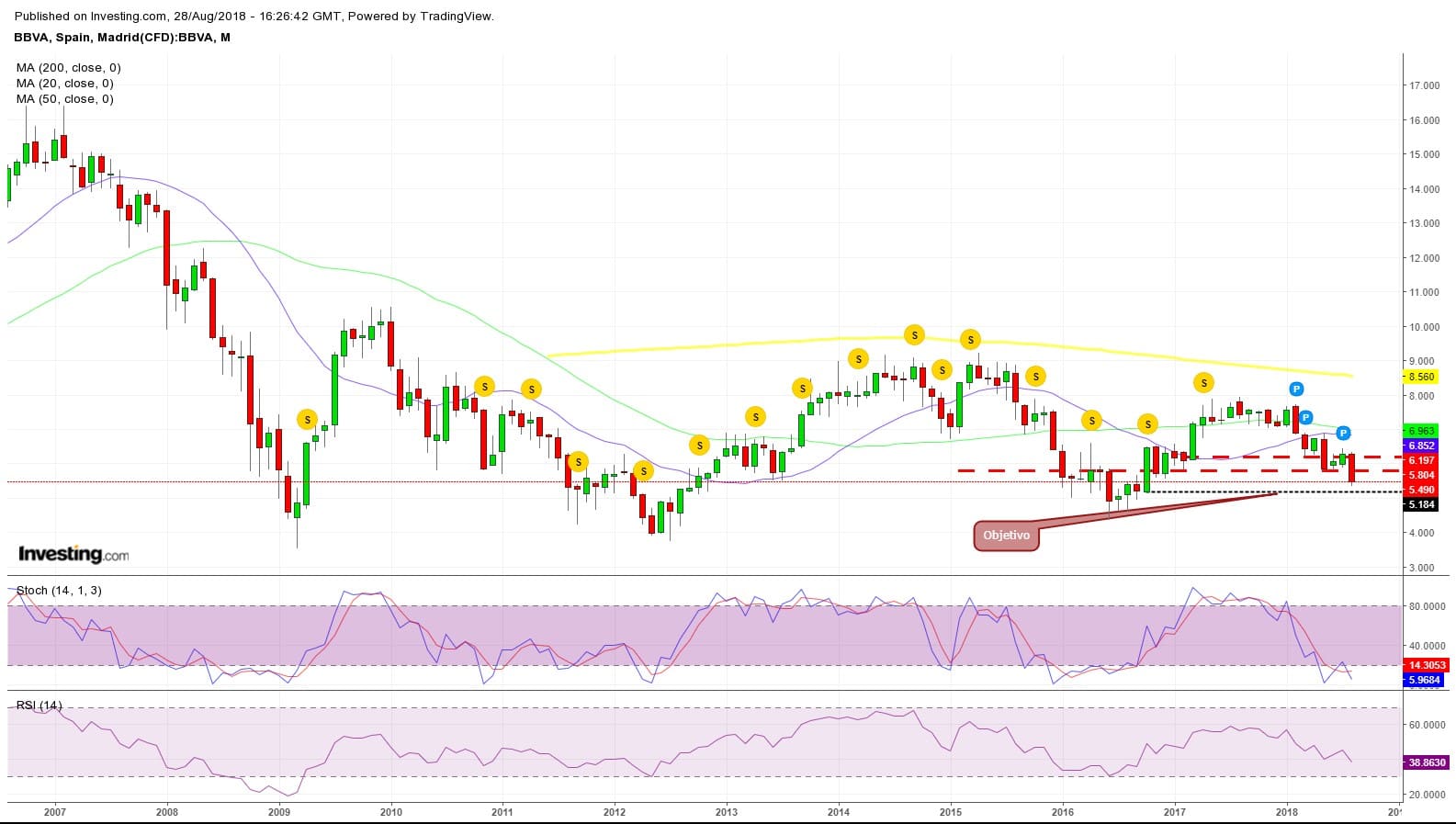
Task: Select the Objetivo callout label
Action: click(1006, 536)
